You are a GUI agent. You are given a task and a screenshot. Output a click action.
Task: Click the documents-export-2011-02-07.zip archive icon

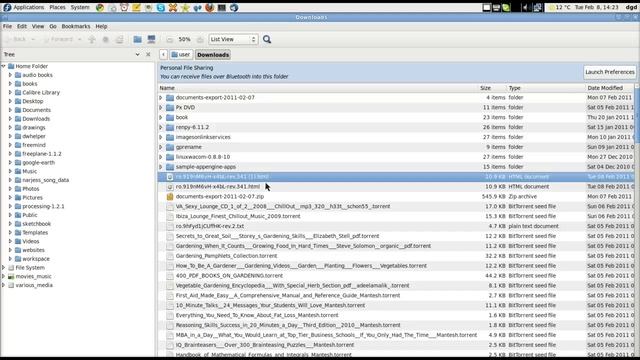(x=170, y=196)
